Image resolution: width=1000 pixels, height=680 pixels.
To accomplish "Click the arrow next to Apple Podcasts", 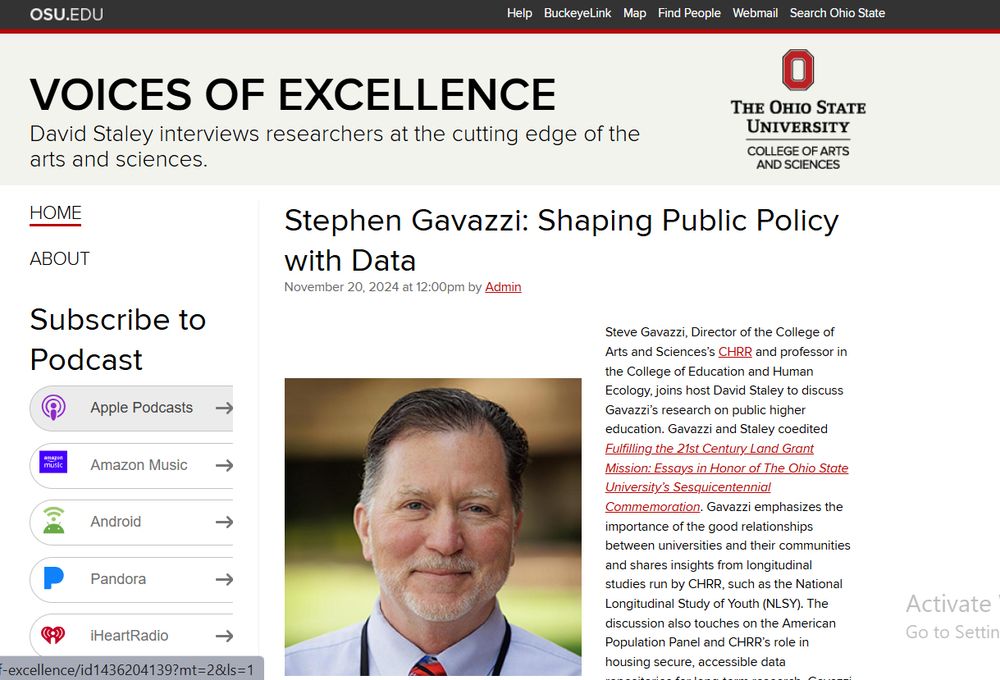I will click(x=224, y=408).
